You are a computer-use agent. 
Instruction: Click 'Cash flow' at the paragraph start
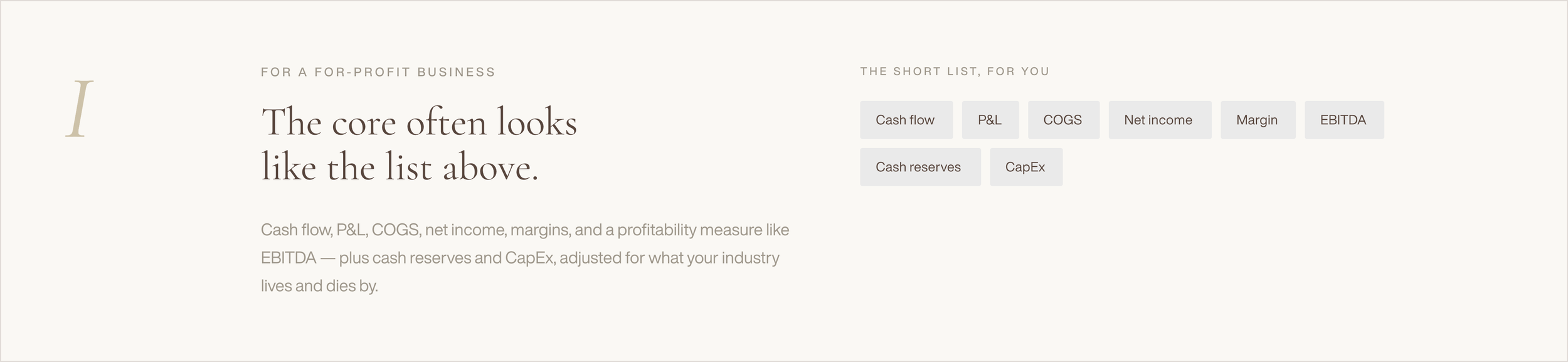[x=296, y=230]
